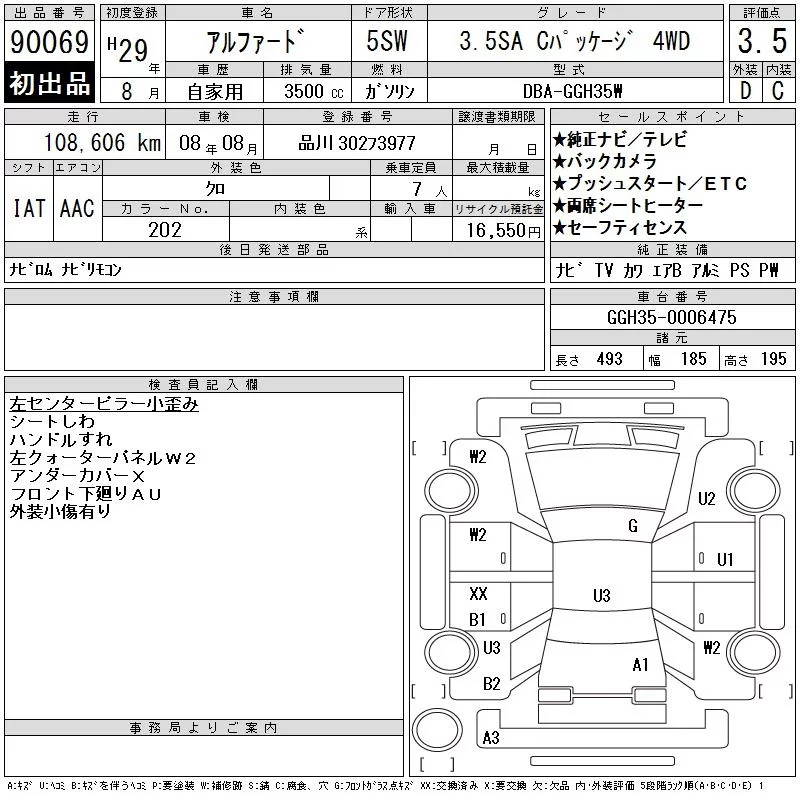The height and width of the screenshot is (800, 800).
Task: Select the XX mark on the car diagram
Action: pos(478,593)
